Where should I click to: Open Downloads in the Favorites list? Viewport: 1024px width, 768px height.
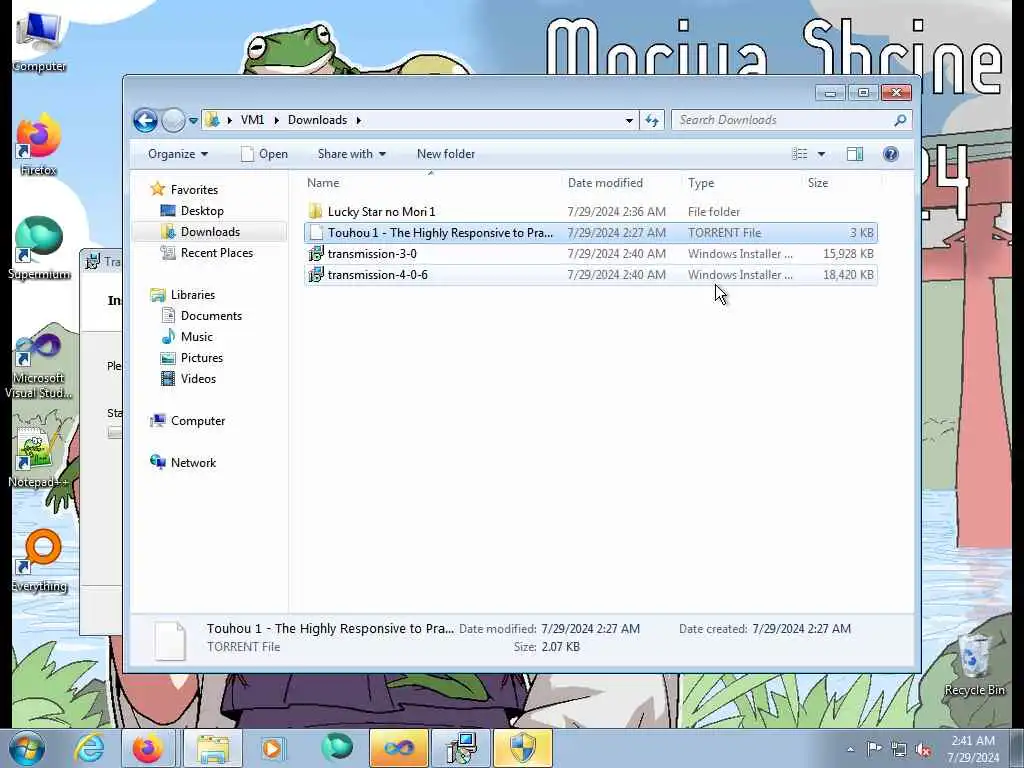pyautogui.click(x=210, y=232)
